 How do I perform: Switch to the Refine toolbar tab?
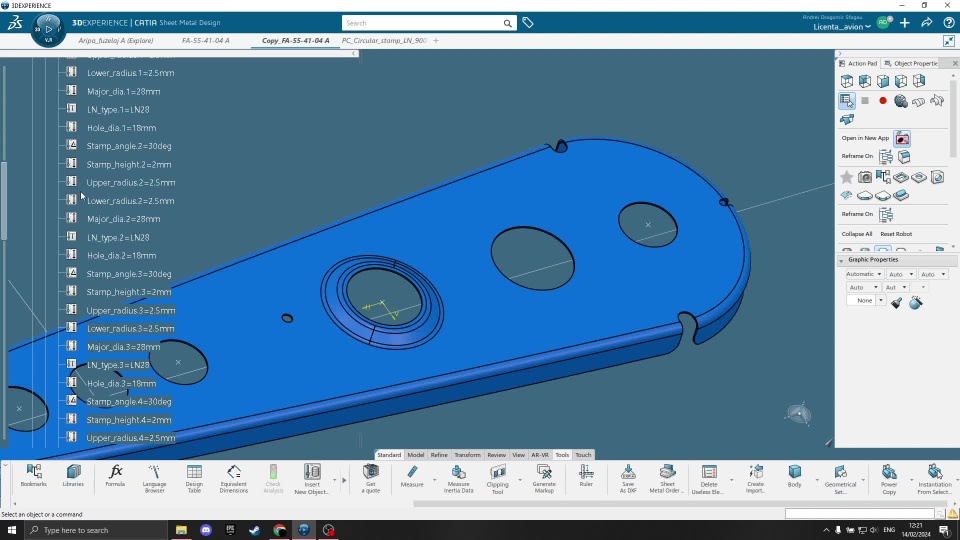[x=439, y=455]
